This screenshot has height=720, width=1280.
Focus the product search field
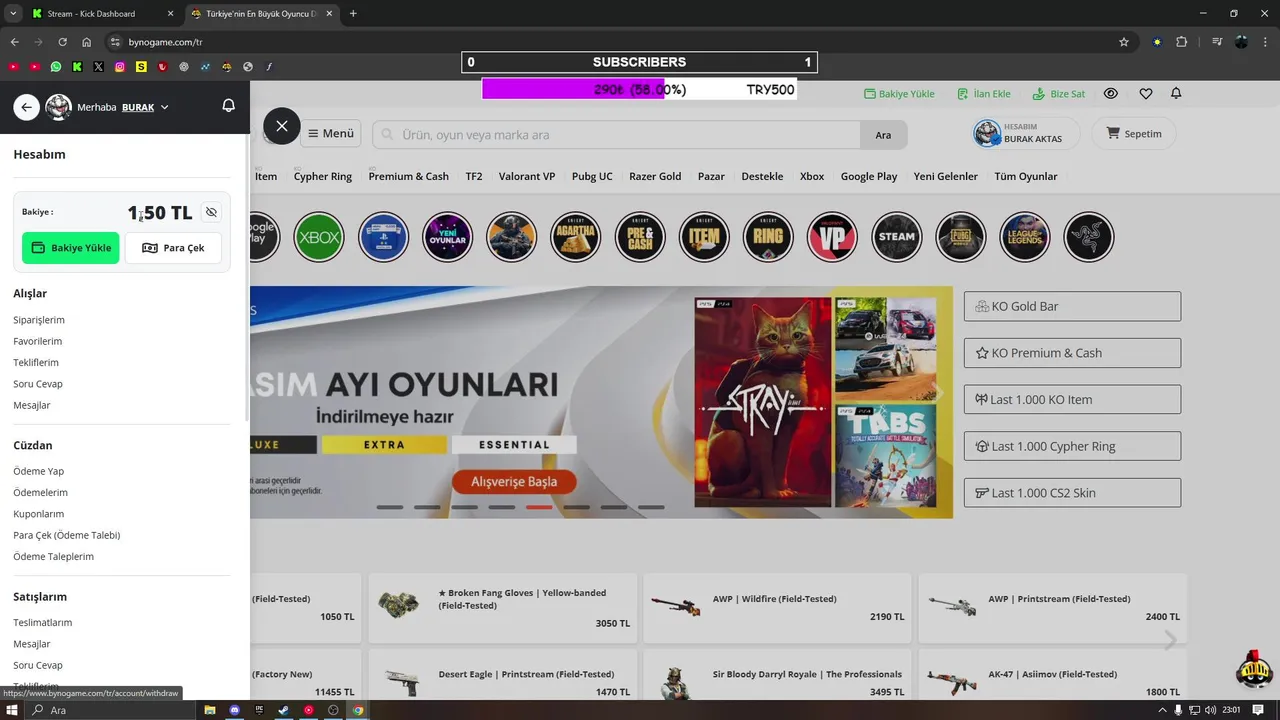[x=616, y=135]
